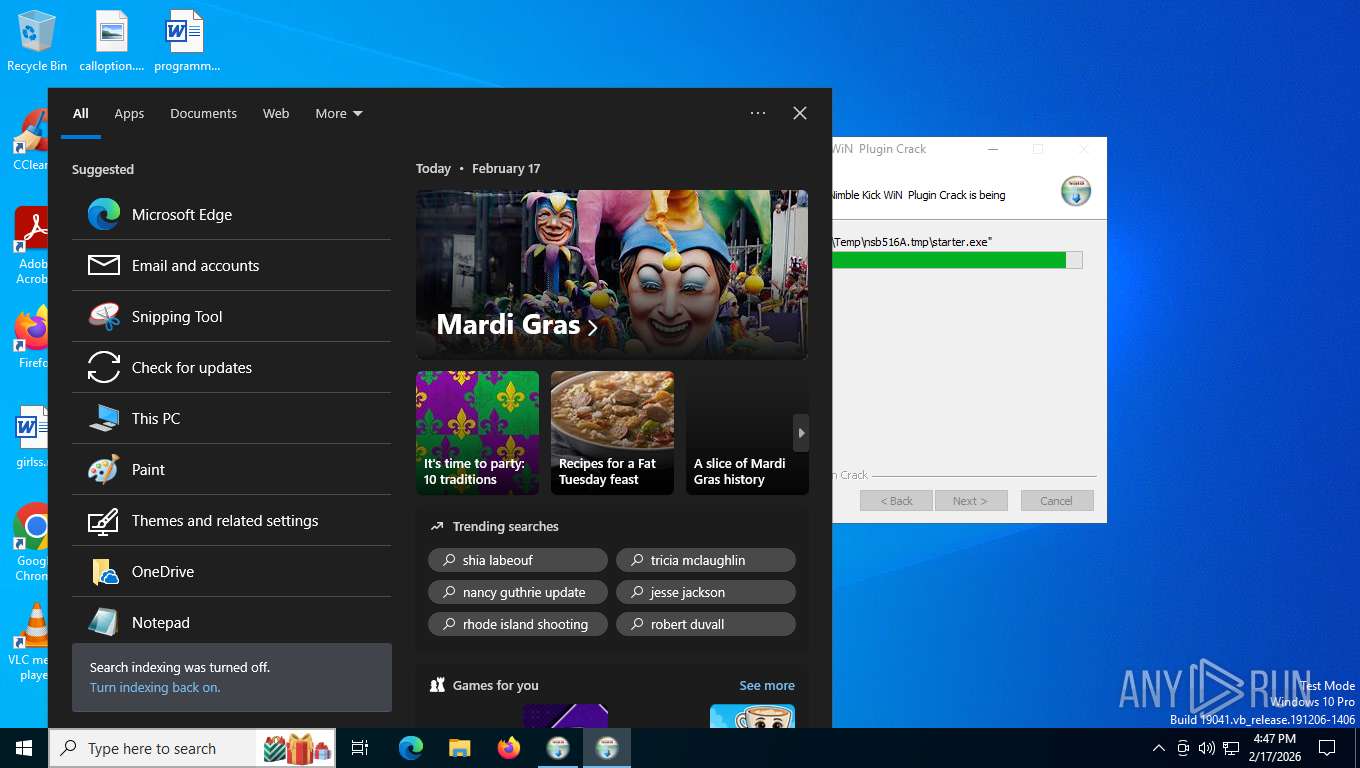Click Cancel in the installer window

tap(1057, 500)
